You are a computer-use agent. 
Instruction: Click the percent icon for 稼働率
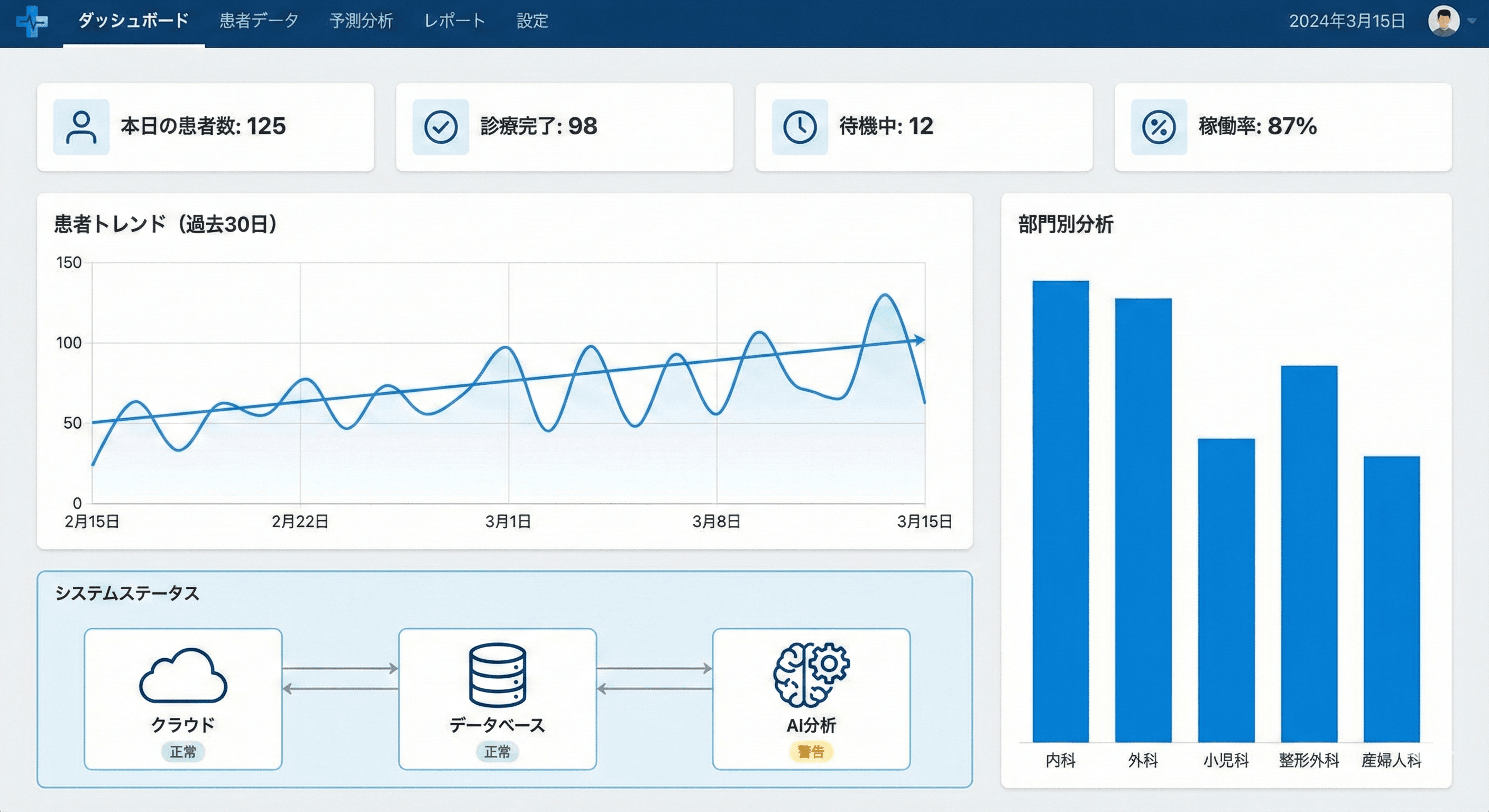[1159, 127]
